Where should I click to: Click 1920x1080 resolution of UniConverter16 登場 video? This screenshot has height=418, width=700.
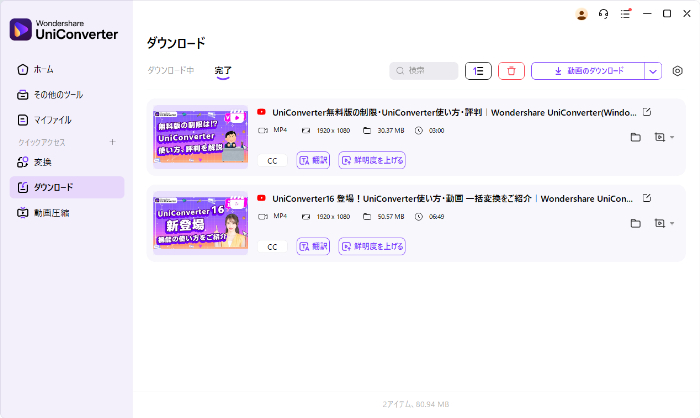(333, 217)
